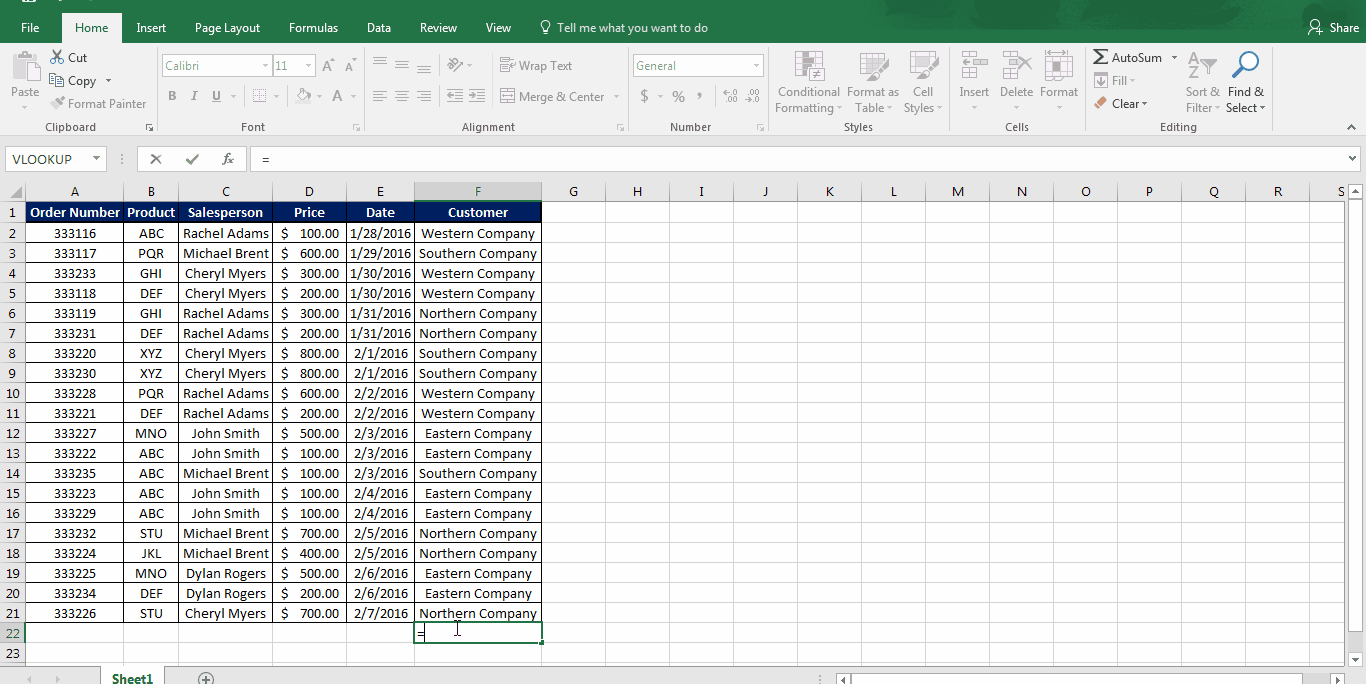
Task: Switch to the Formulas tab
Action: 313,28
